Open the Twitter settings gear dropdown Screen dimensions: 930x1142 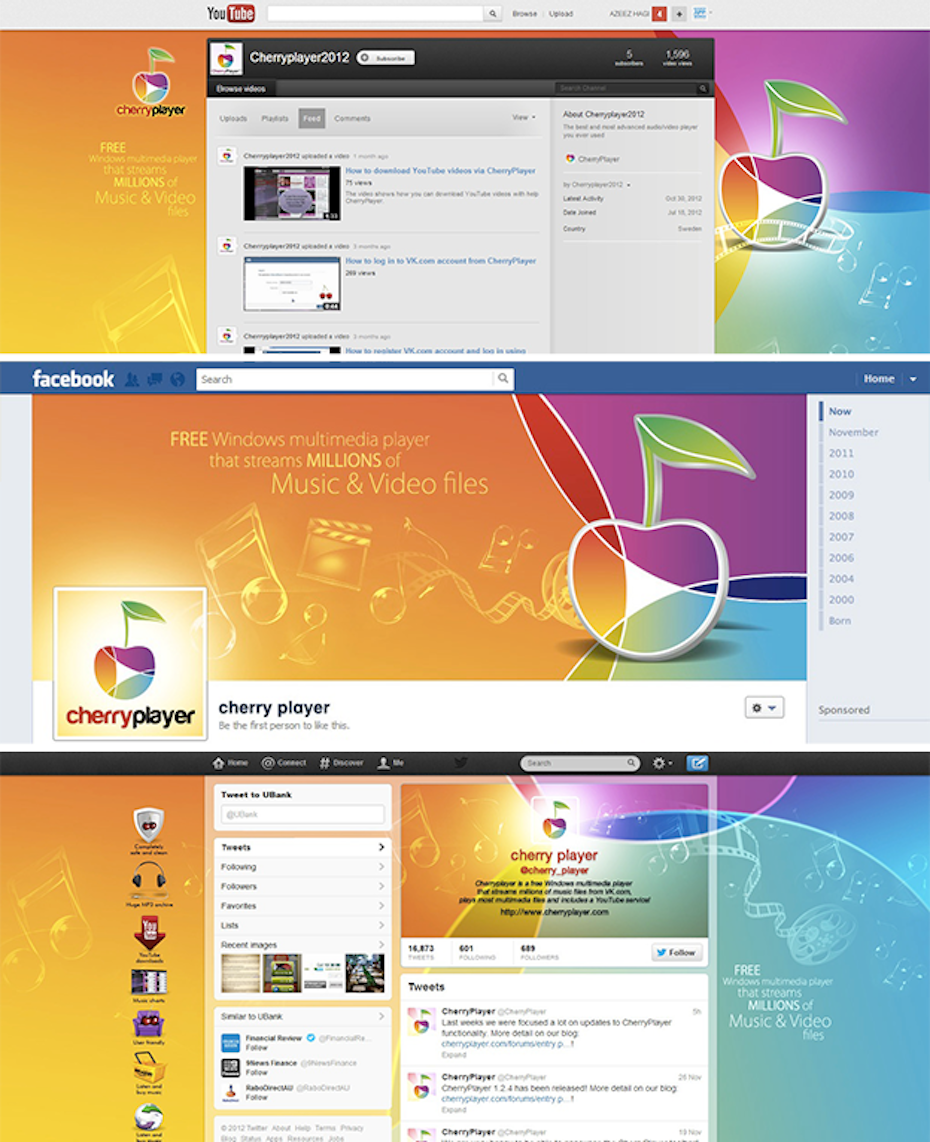pyautogui.click(x=662, y=763)
